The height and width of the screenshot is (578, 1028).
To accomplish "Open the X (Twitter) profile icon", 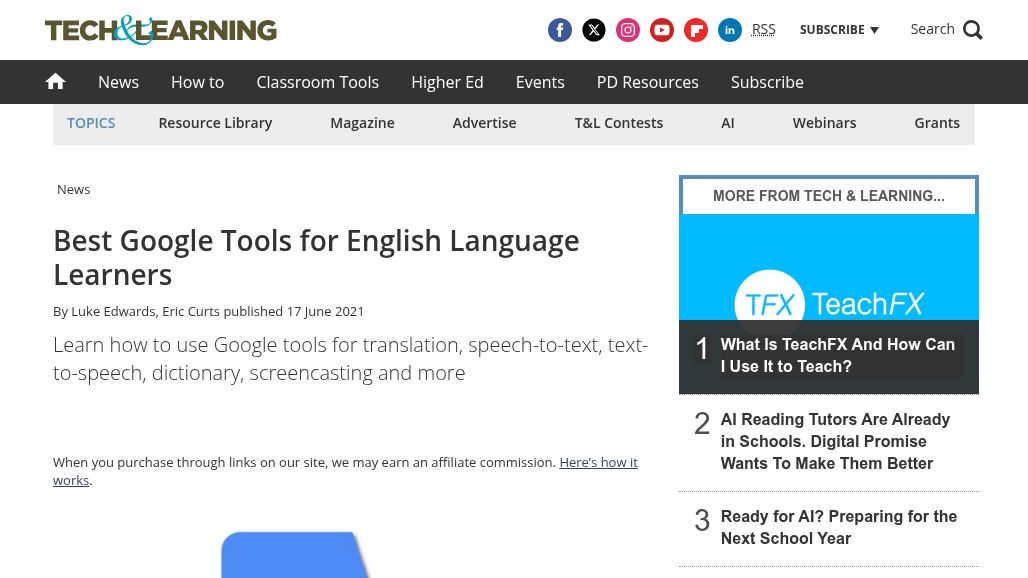I will click(593, 30).
